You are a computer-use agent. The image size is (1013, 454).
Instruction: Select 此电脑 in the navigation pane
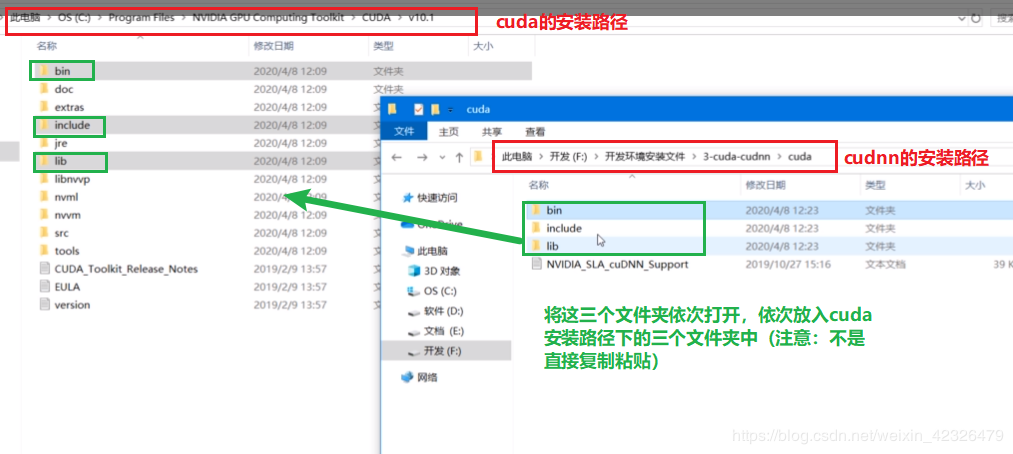(432, 251)
